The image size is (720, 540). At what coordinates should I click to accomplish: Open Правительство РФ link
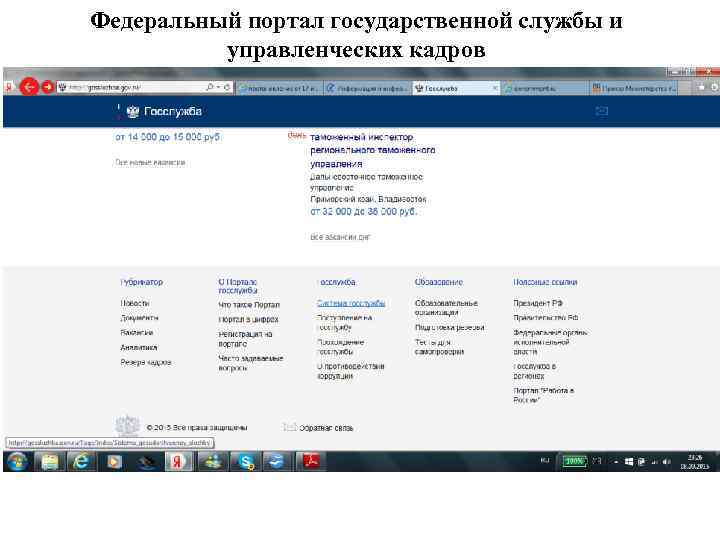pos(546,318)
